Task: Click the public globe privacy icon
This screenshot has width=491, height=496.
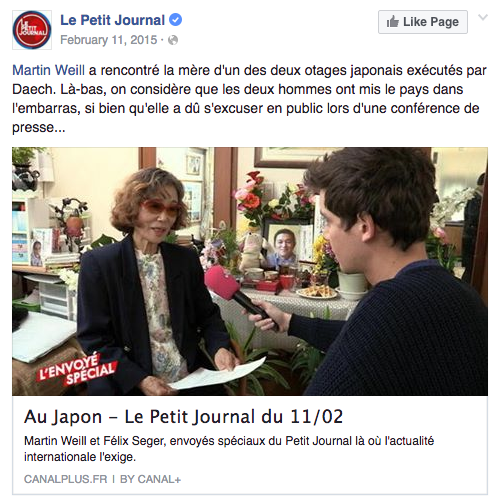Action: (x=173, y=40)
